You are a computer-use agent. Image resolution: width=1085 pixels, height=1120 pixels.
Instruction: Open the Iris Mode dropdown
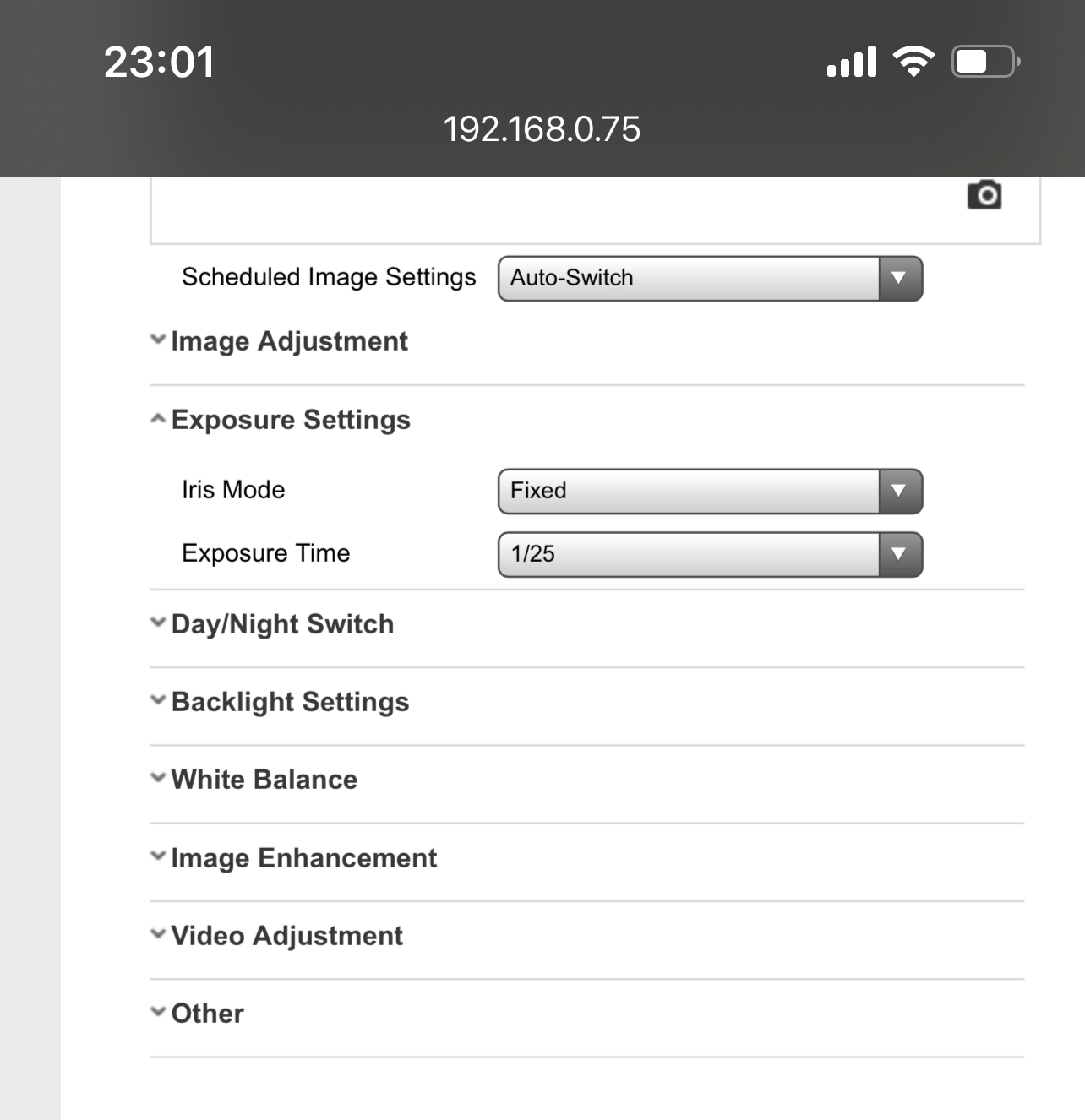(x=689, y=491)
